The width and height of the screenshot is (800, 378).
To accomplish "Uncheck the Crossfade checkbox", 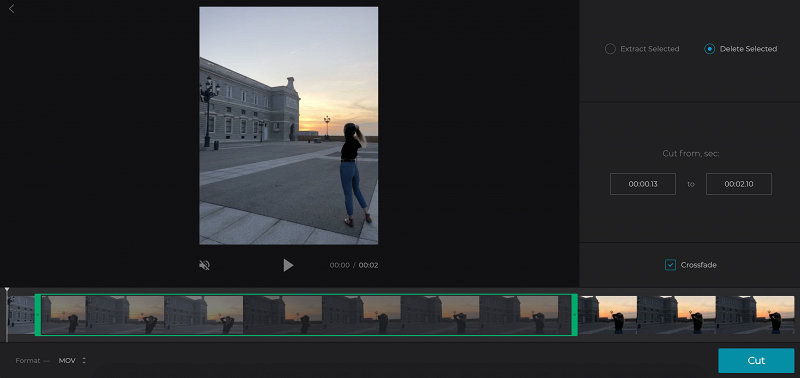I will click(x=670, y=265).
